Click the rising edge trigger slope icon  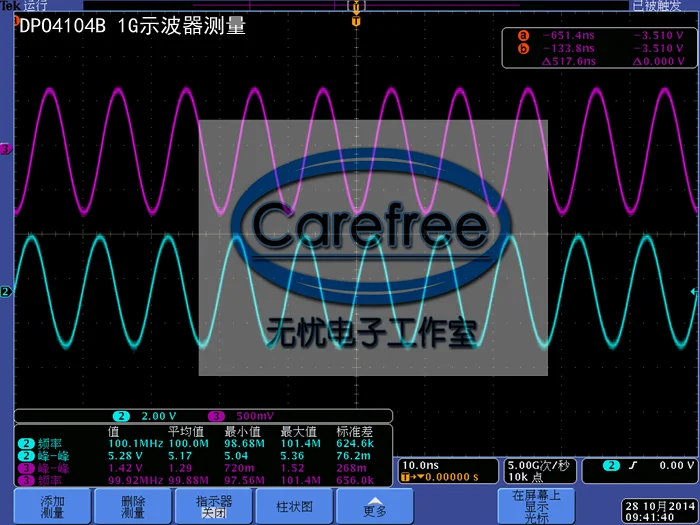tap(633, 466)
